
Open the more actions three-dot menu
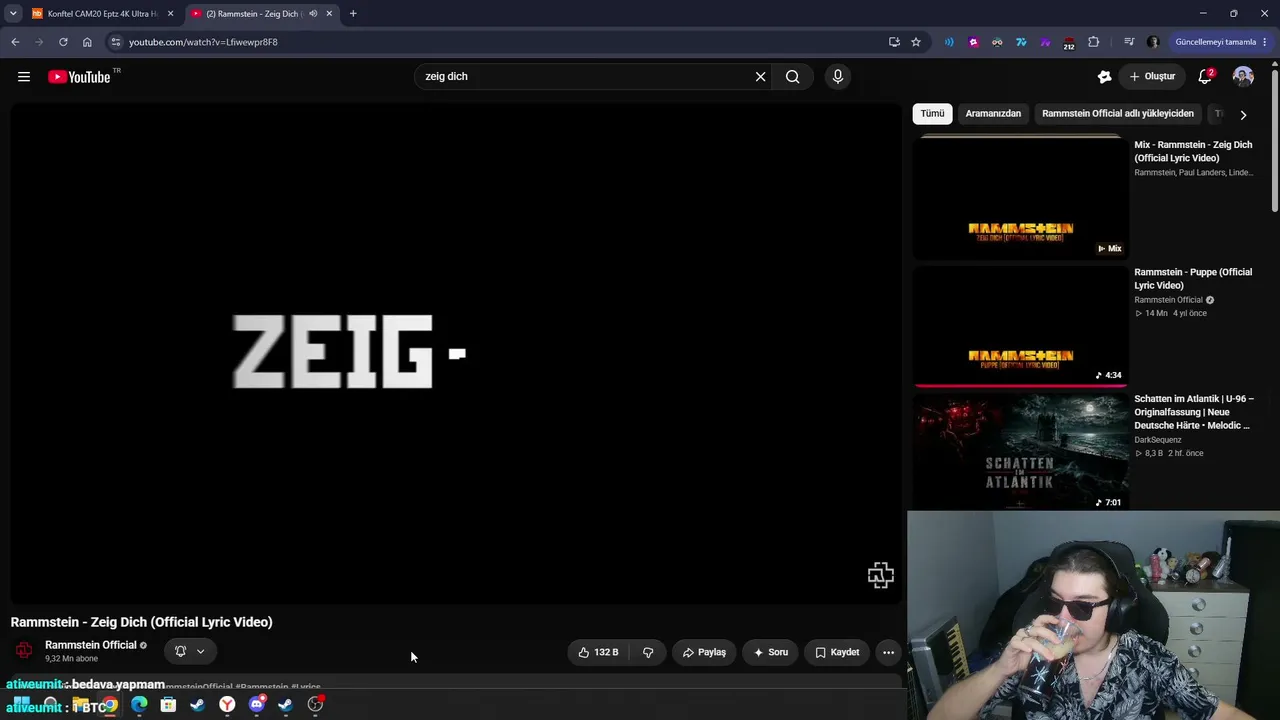click(888, 652)
